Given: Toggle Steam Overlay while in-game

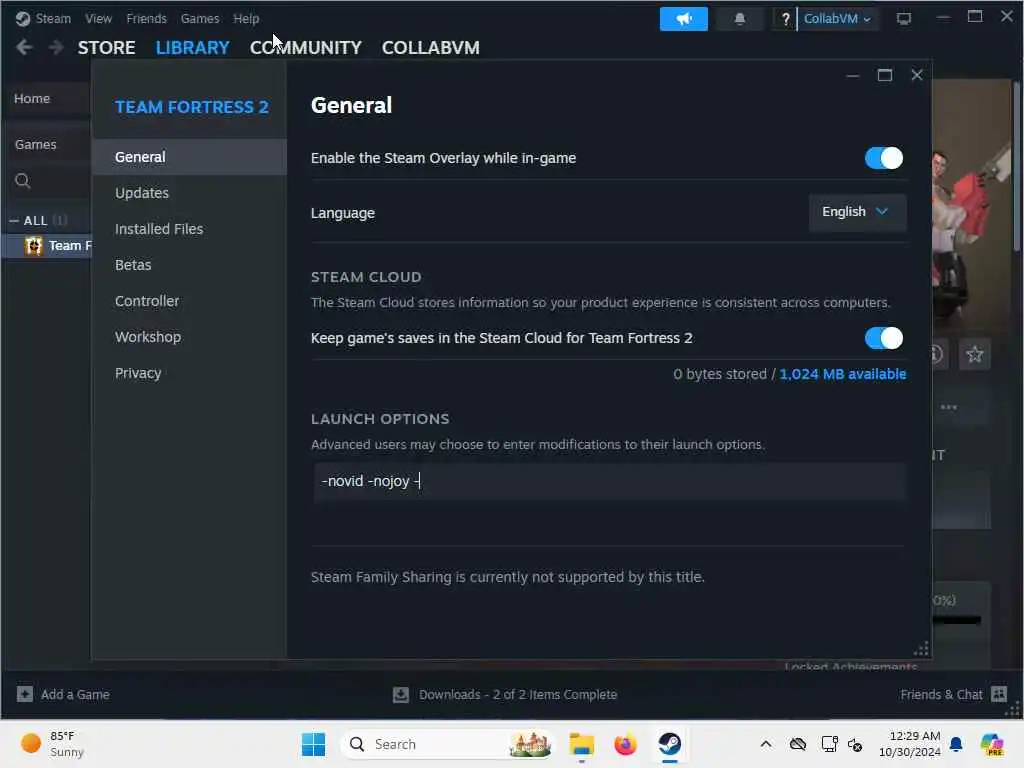Looking at the screenshot, I should coord(884,158).
